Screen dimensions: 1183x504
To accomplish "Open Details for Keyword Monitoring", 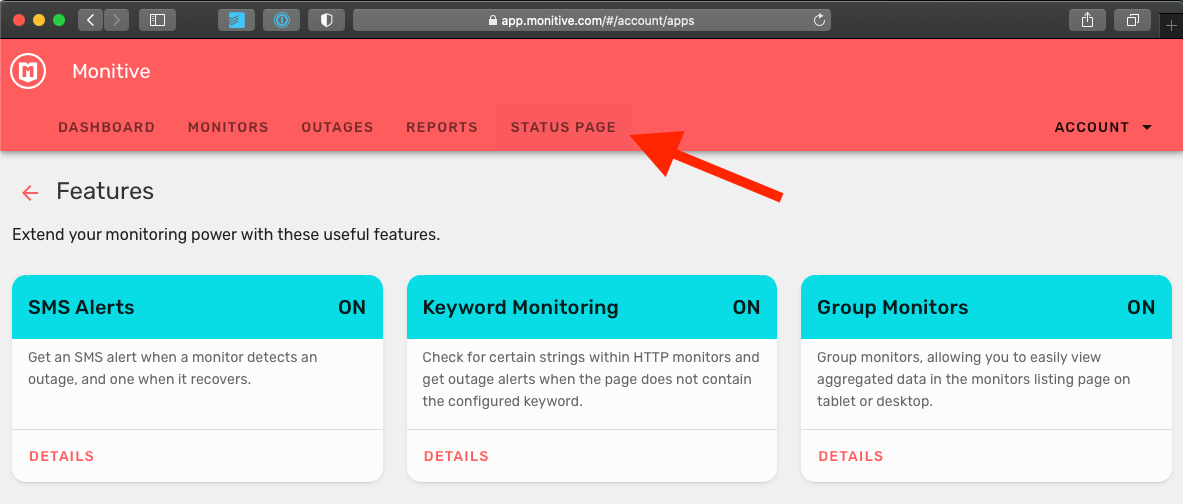I will tap(456, 456).
